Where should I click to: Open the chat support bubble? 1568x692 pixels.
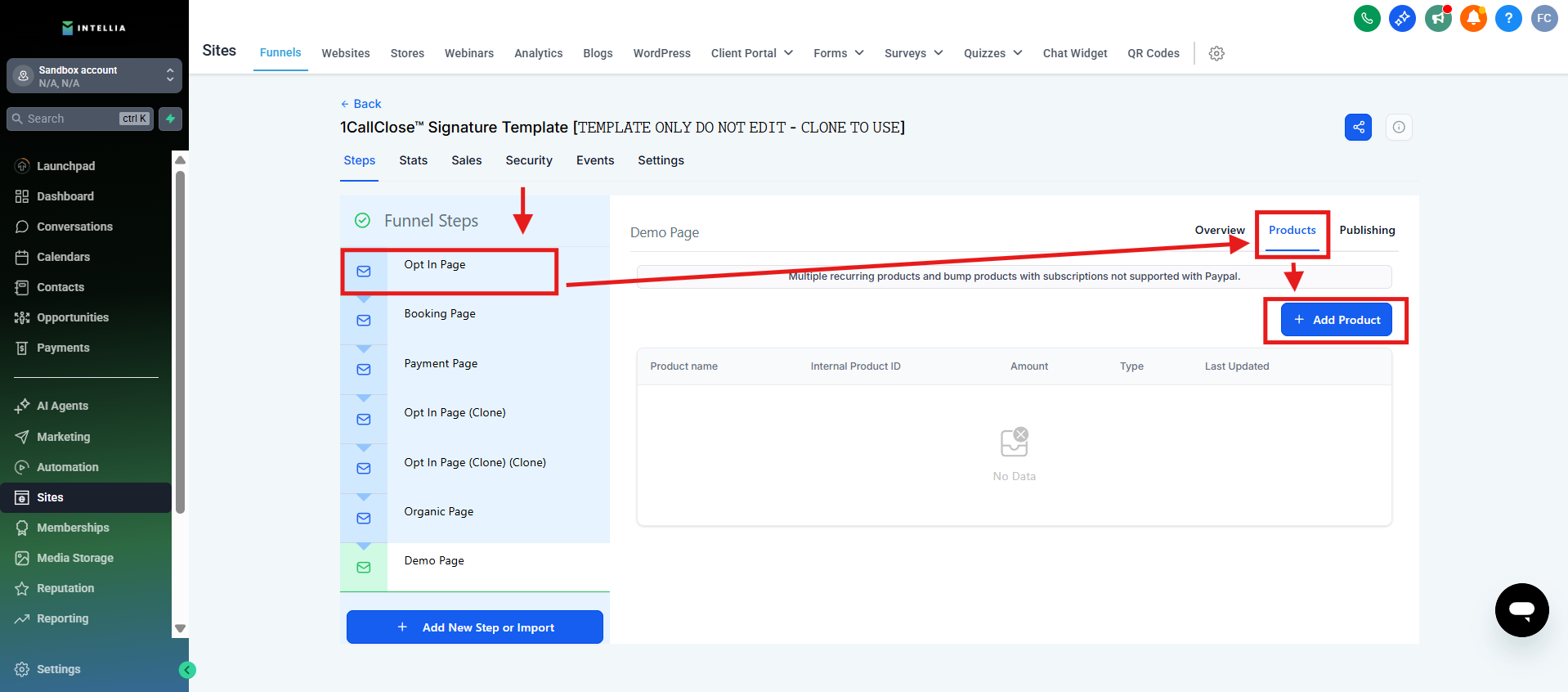point(1521,609)
